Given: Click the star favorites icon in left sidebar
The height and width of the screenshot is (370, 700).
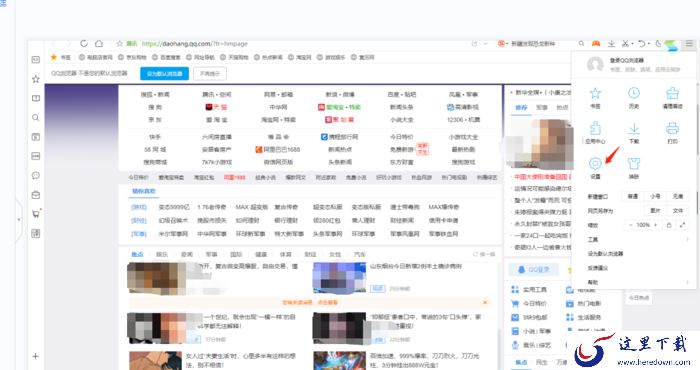Looking at the screenshot, I should [36, 79].
